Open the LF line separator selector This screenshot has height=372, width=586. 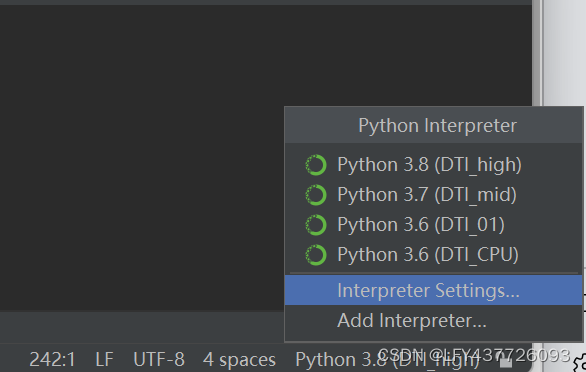pyautogui.click(x=104, y=360)
